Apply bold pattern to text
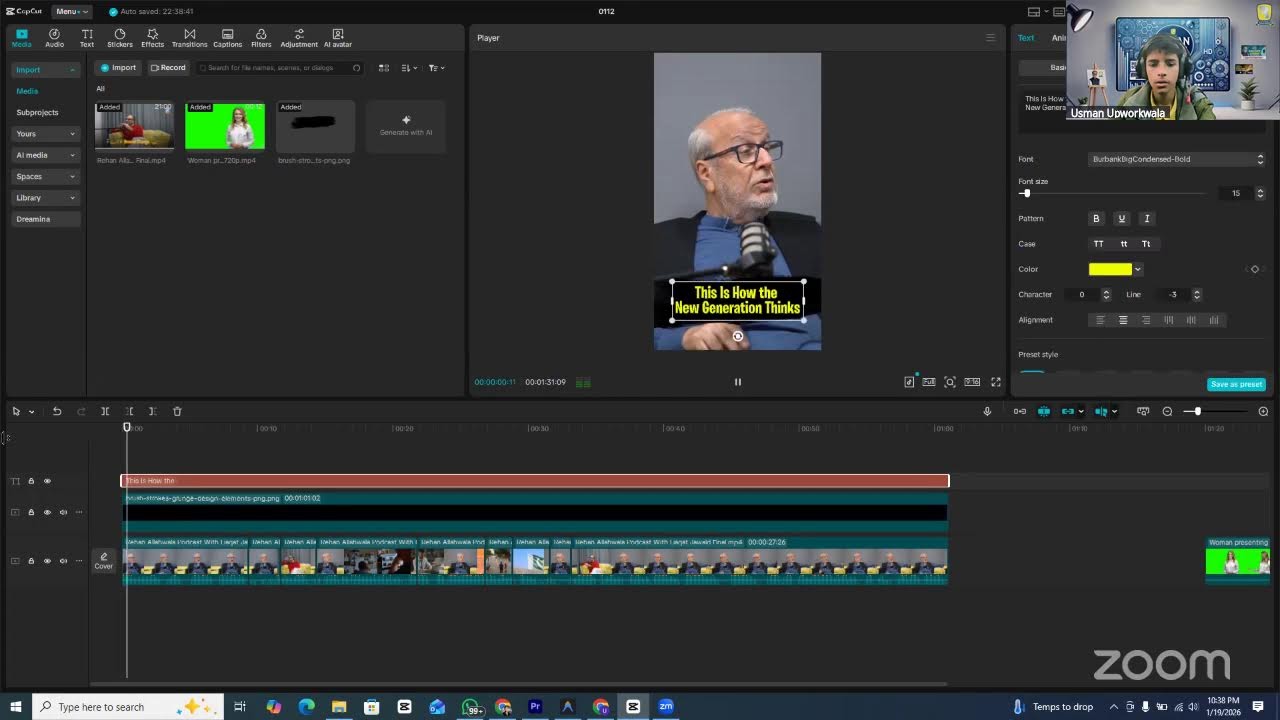Screen dimensions: 1280x720 coord(1096,219)
